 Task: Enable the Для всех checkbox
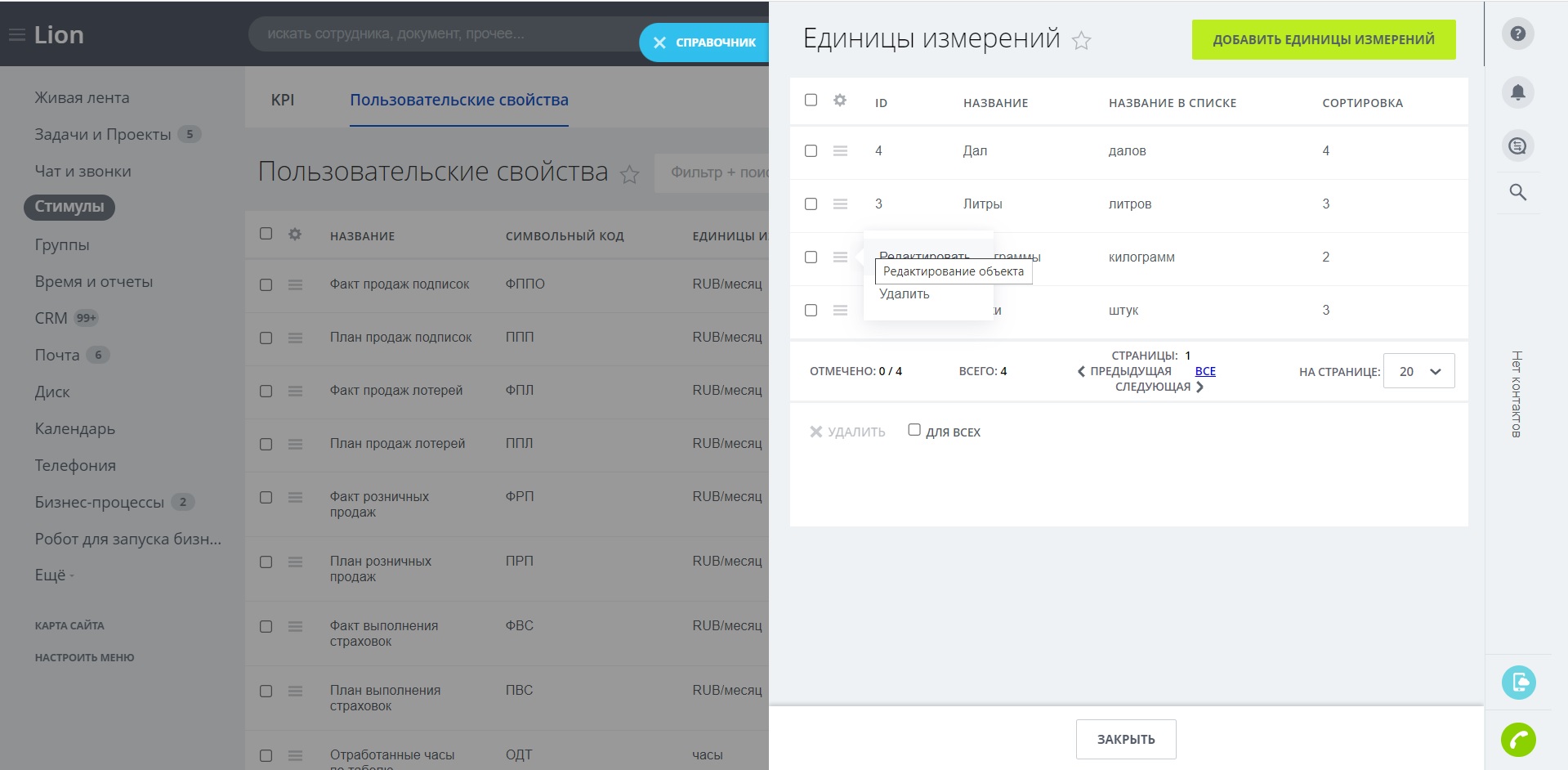(x=914, y=430)
